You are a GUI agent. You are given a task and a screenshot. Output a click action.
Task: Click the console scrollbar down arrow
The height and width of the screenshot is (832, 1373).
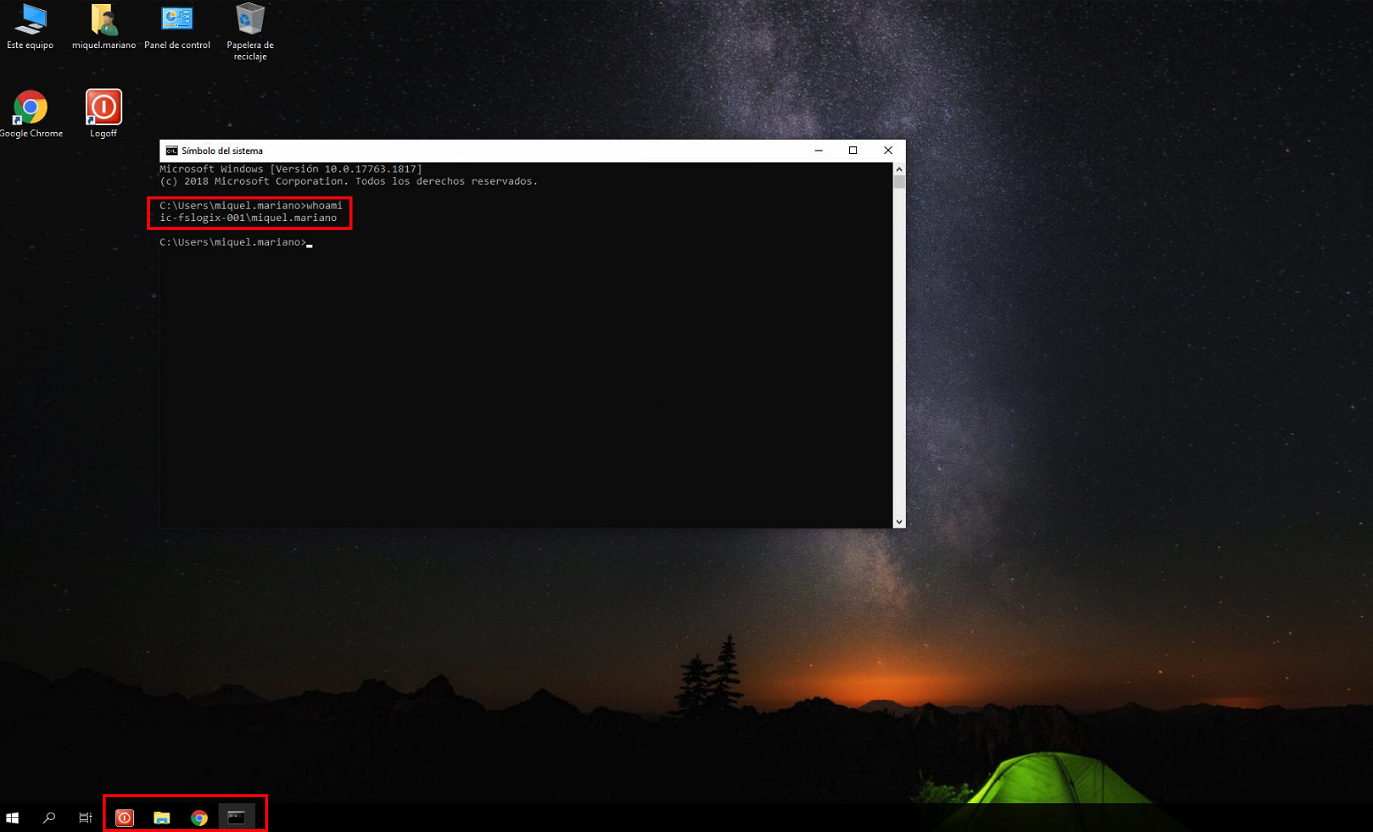click(899, 521)
